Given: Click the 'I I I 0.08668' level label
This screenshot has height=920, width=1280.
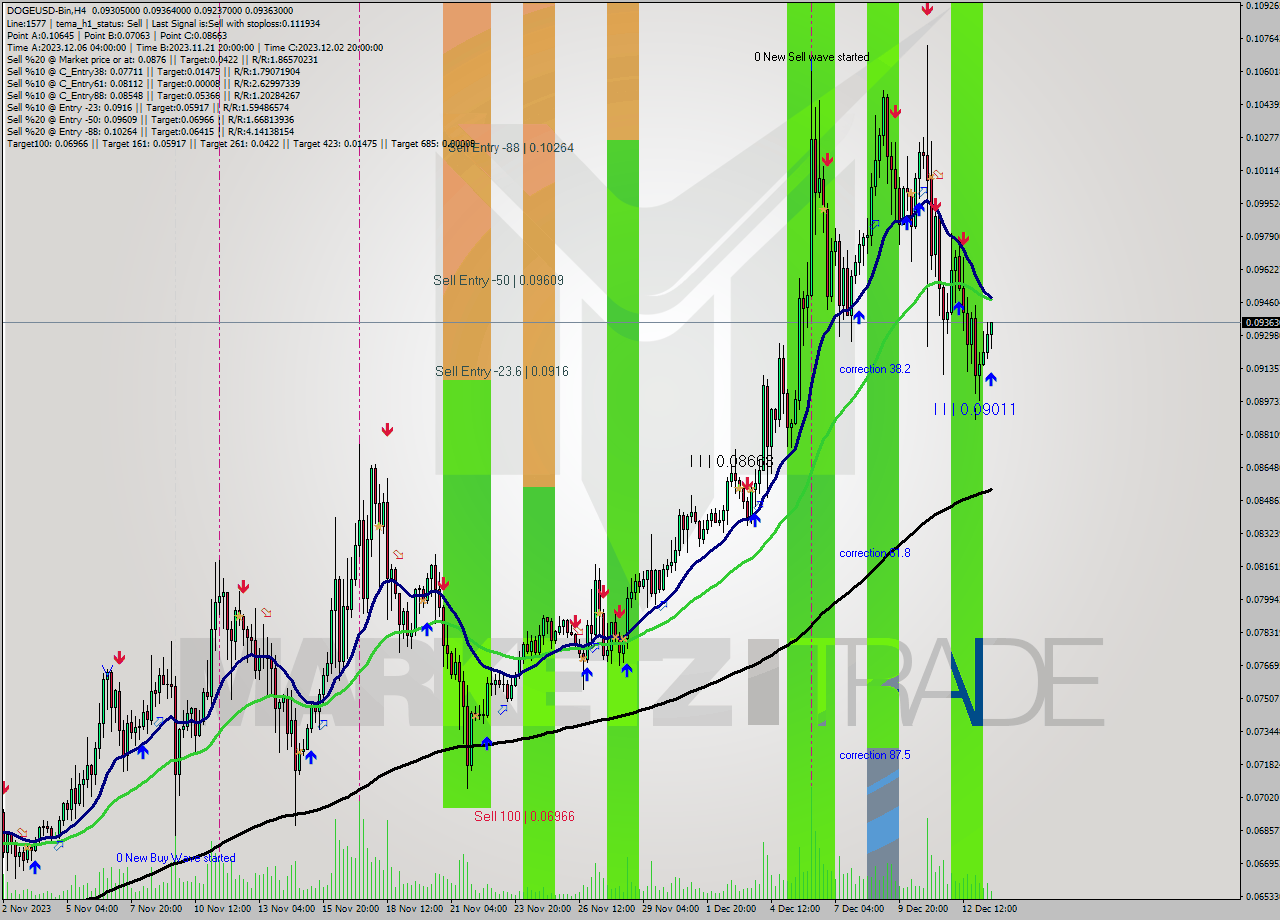Looking at the screenshot, I should (731, 461).
